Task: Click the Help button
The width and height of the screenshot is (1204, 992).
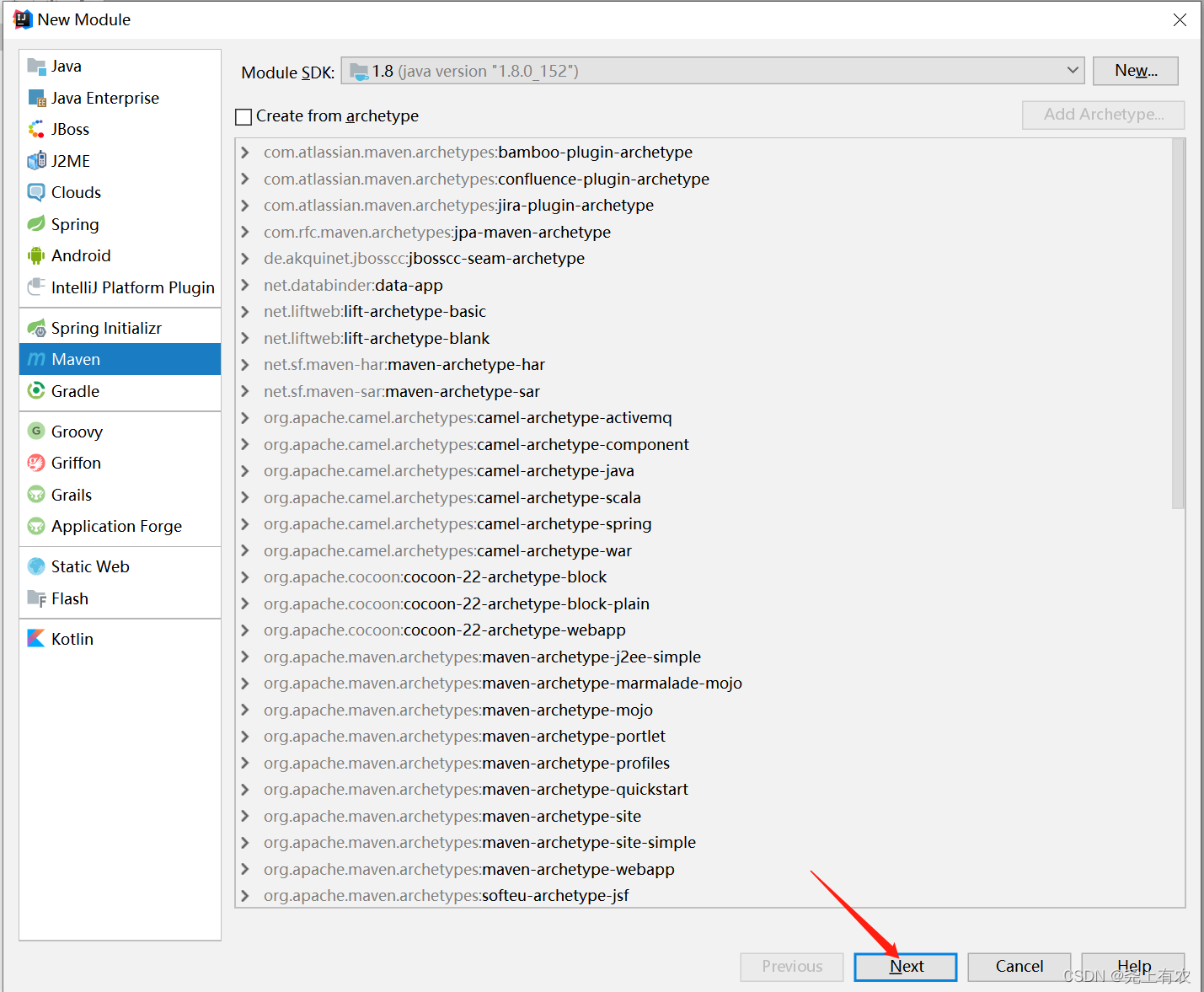Action: click(x=1133, y=967)
